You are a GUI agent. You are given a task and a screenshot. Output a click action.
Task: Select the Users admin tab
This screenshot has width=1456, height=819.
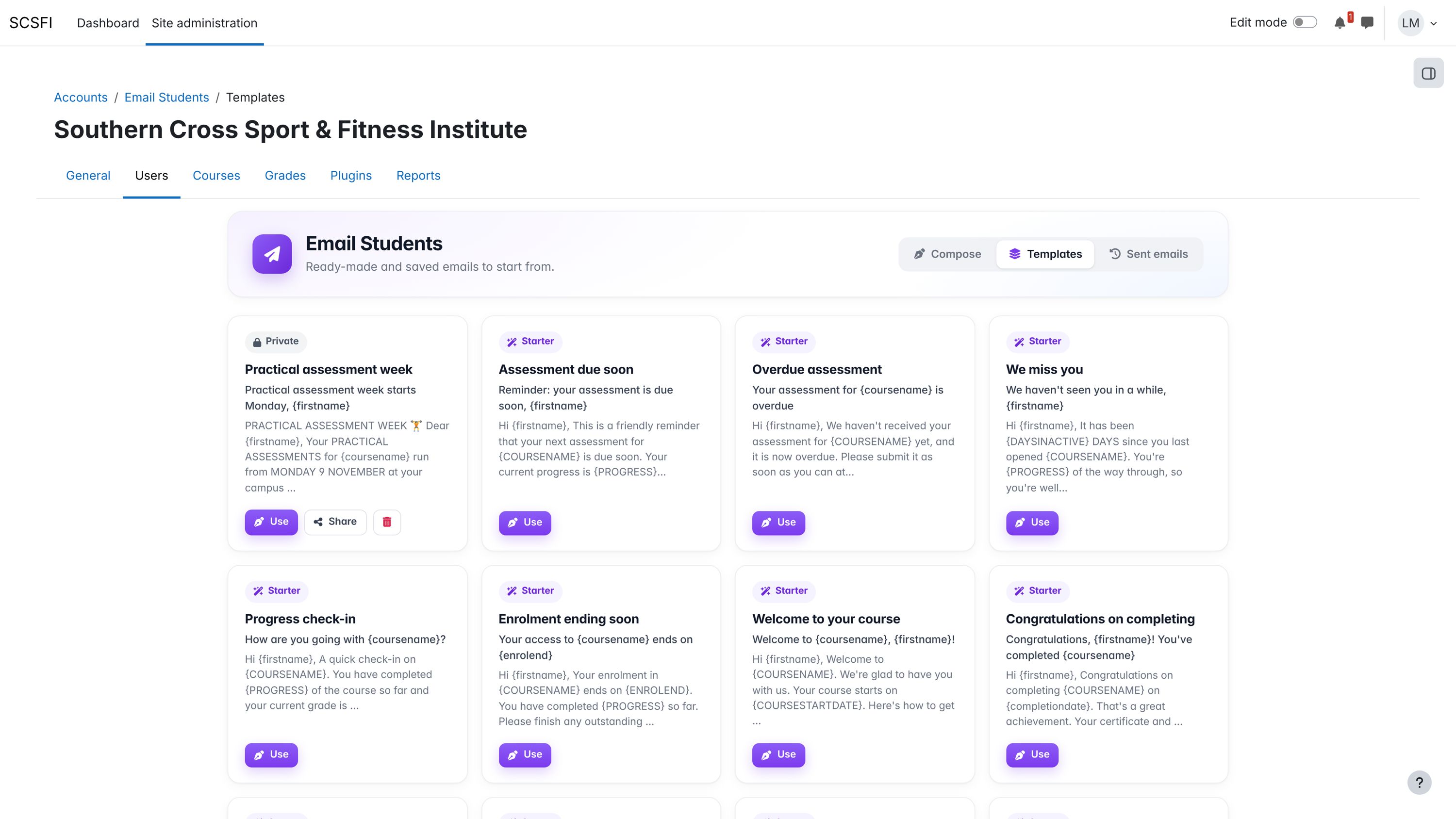(x=151, y=176)
